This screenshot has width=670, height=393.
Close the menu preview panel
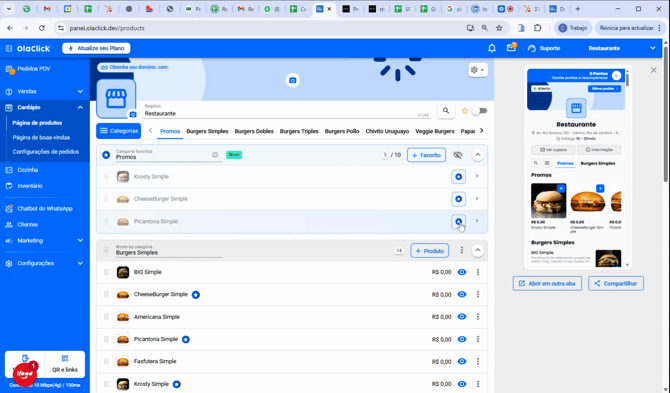point(653,70)
